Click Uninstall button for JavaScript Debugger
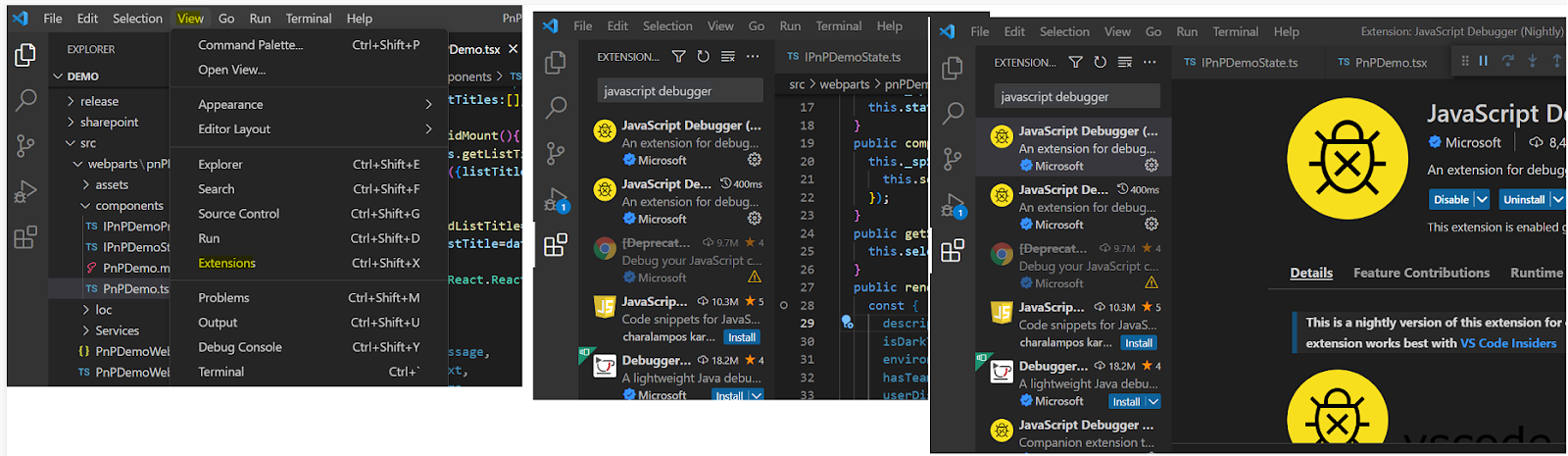 tap(1524, 199)
